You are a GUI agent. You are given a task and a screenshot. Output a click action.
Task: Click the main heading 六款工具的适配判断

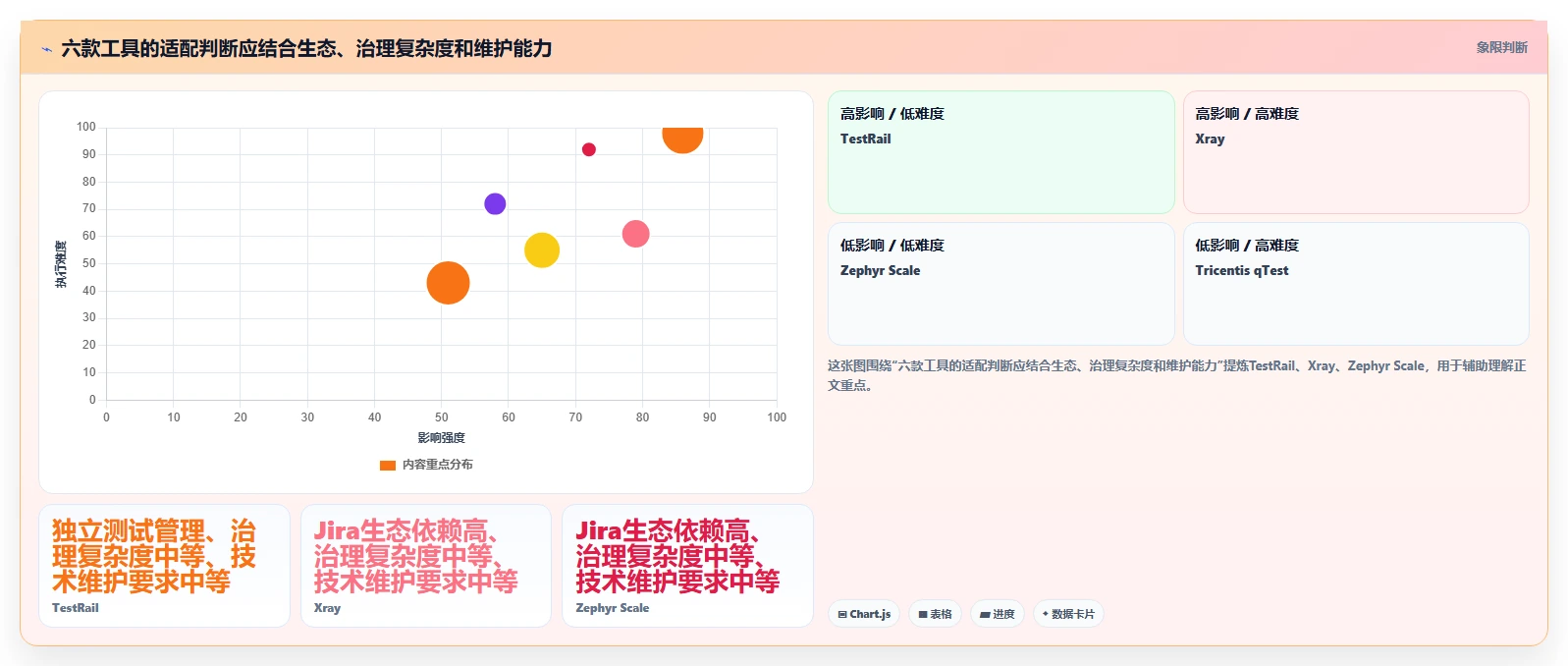[306, 48]
